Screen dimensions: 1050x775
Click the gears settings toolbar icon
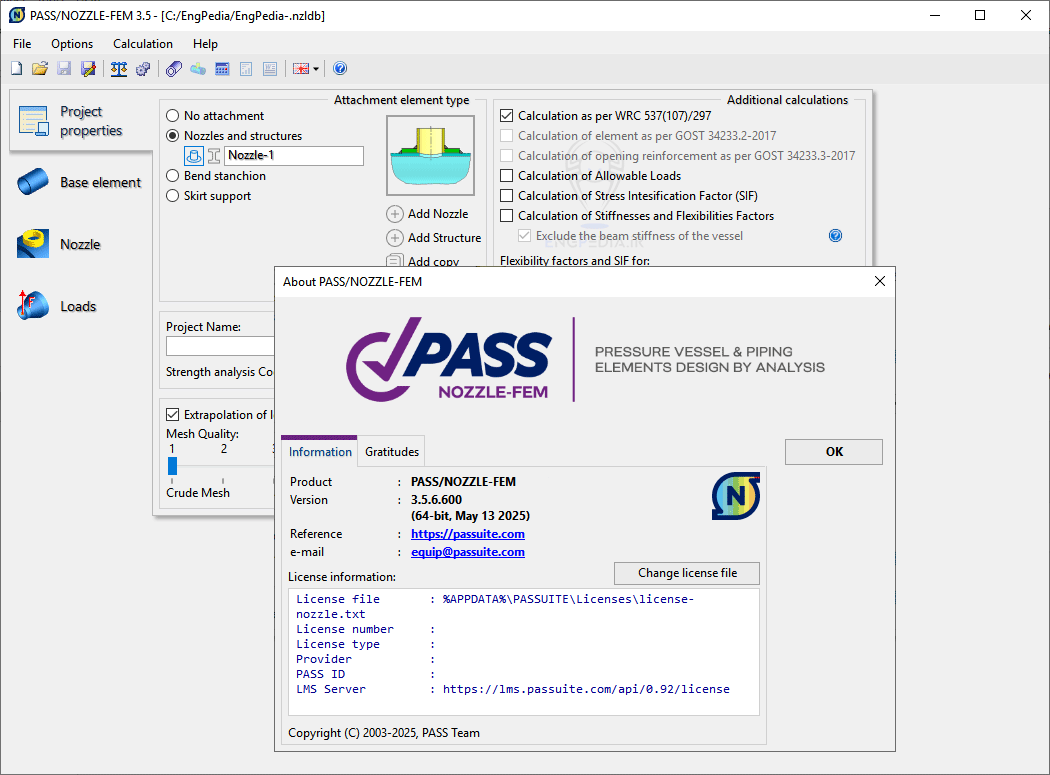tap(143, 69)
